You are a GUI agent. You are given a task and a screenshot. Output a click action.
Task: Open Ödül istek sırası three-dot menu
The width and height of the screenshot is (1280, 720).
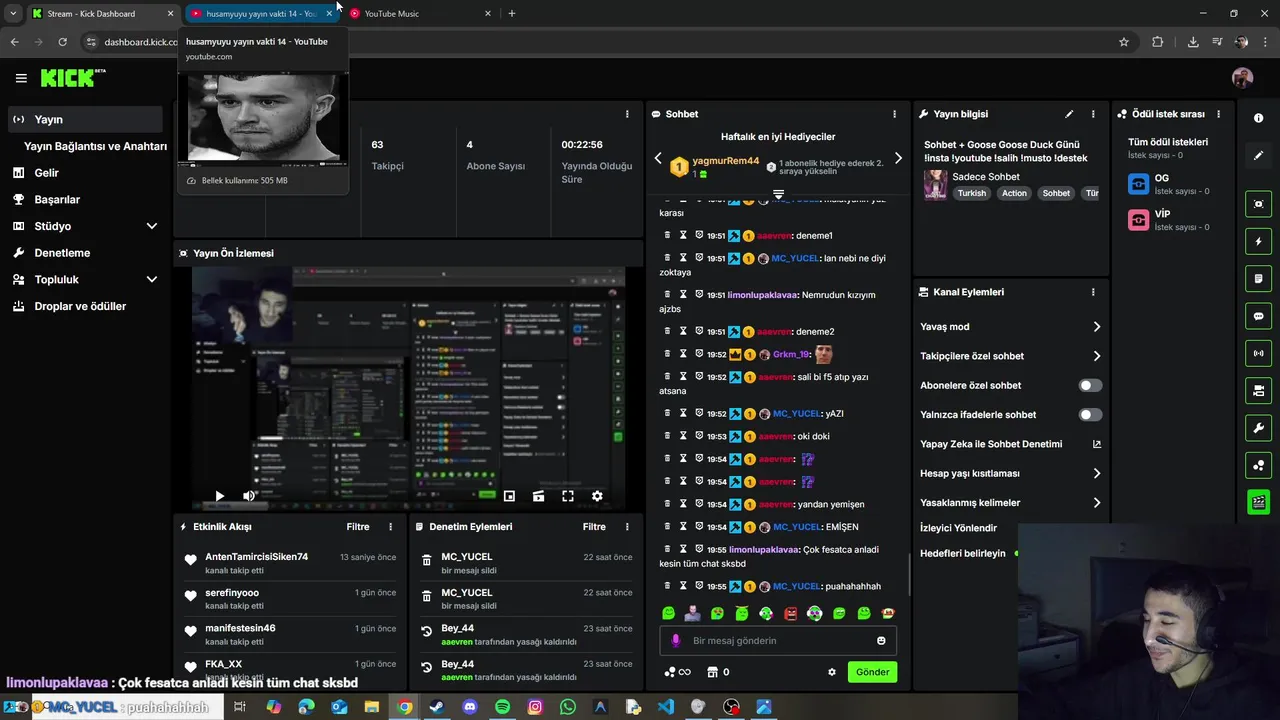click(x=1220, y=114)
